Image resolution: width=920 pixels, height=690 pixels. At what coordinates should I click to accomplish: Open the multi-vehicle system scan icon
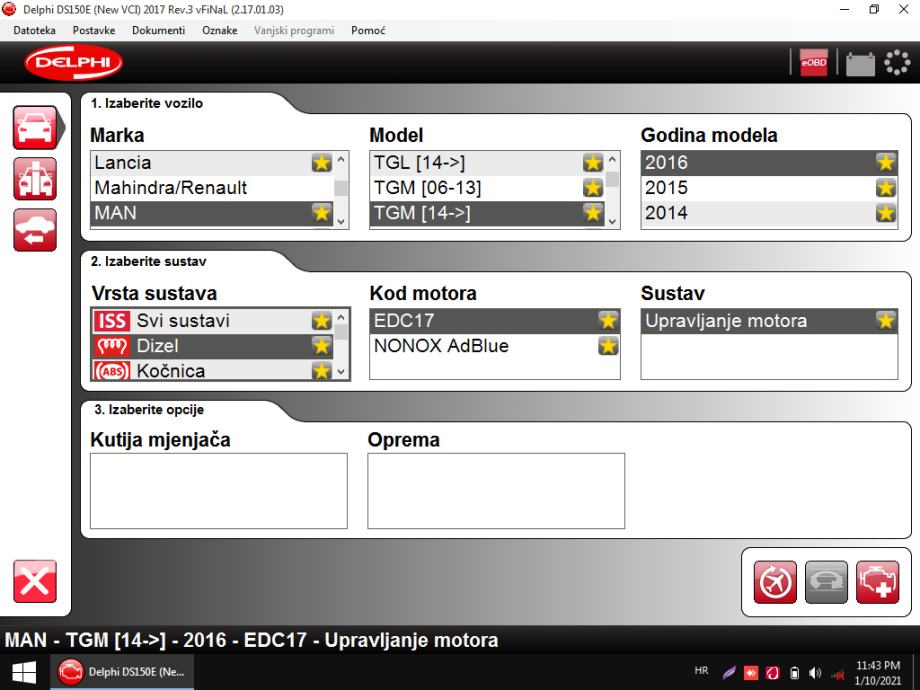pos(35,179)
